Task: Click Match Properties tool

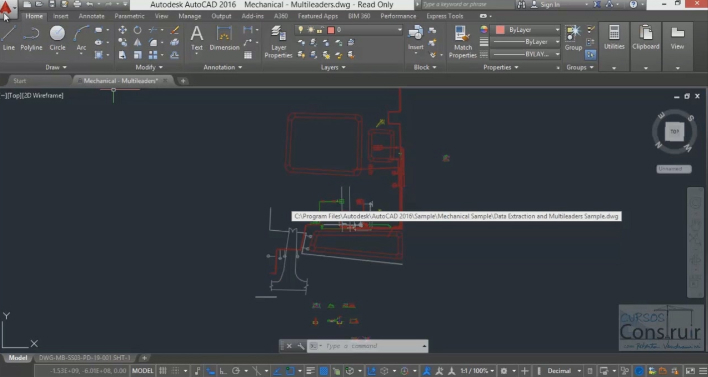Action: (462, 42)
